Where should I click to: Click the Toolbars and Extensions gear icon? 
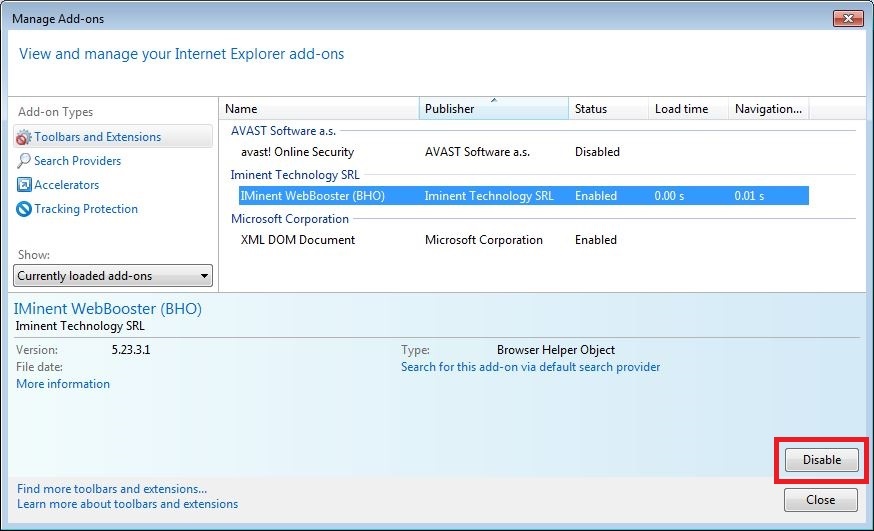point(23,137)
